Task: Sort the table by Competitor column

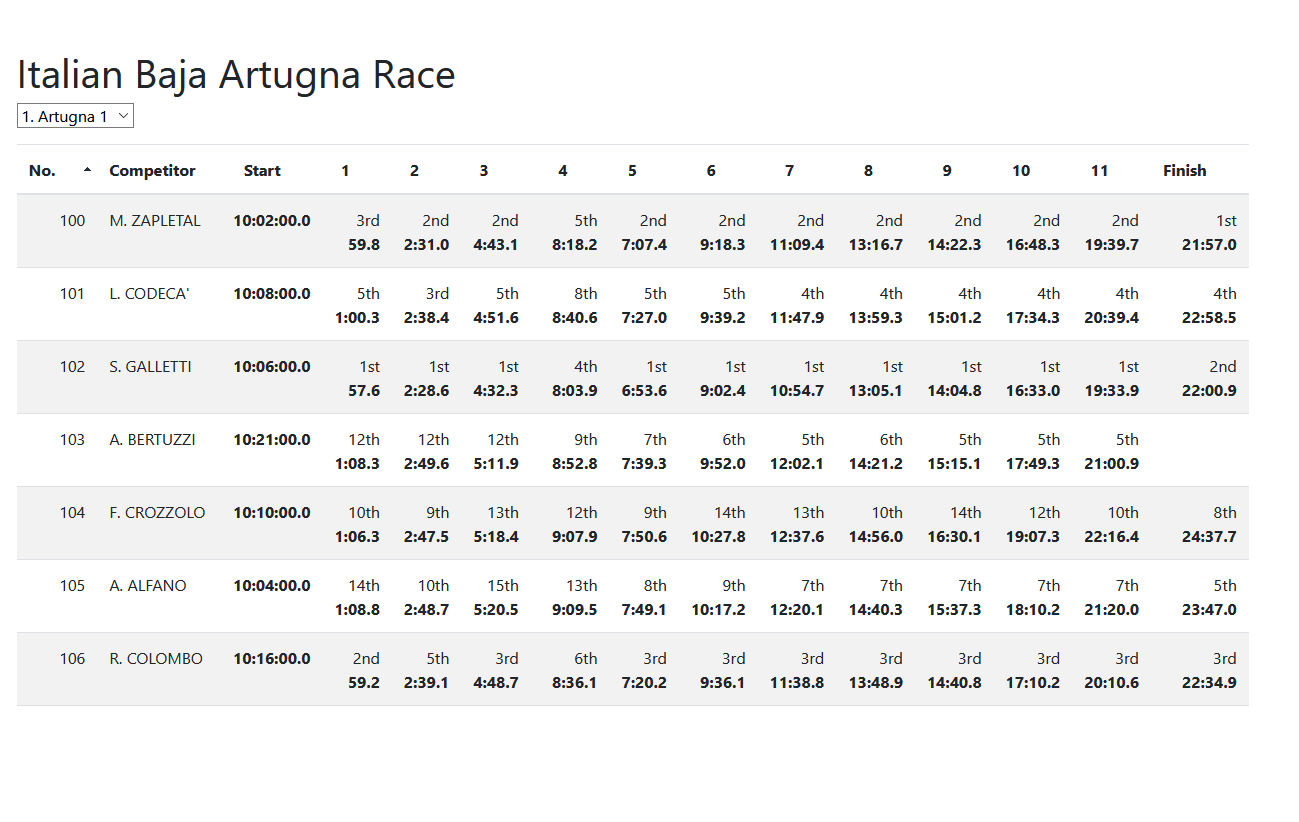Action: coord(152,170)
